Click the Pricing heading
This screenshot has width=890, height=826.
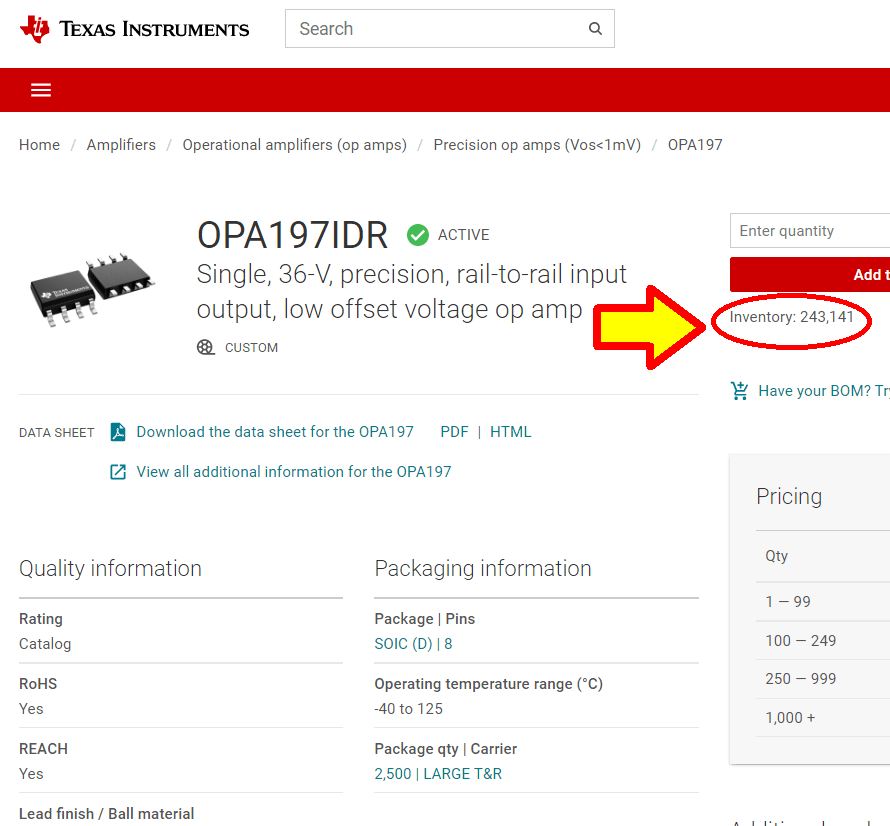pos(789,496)
